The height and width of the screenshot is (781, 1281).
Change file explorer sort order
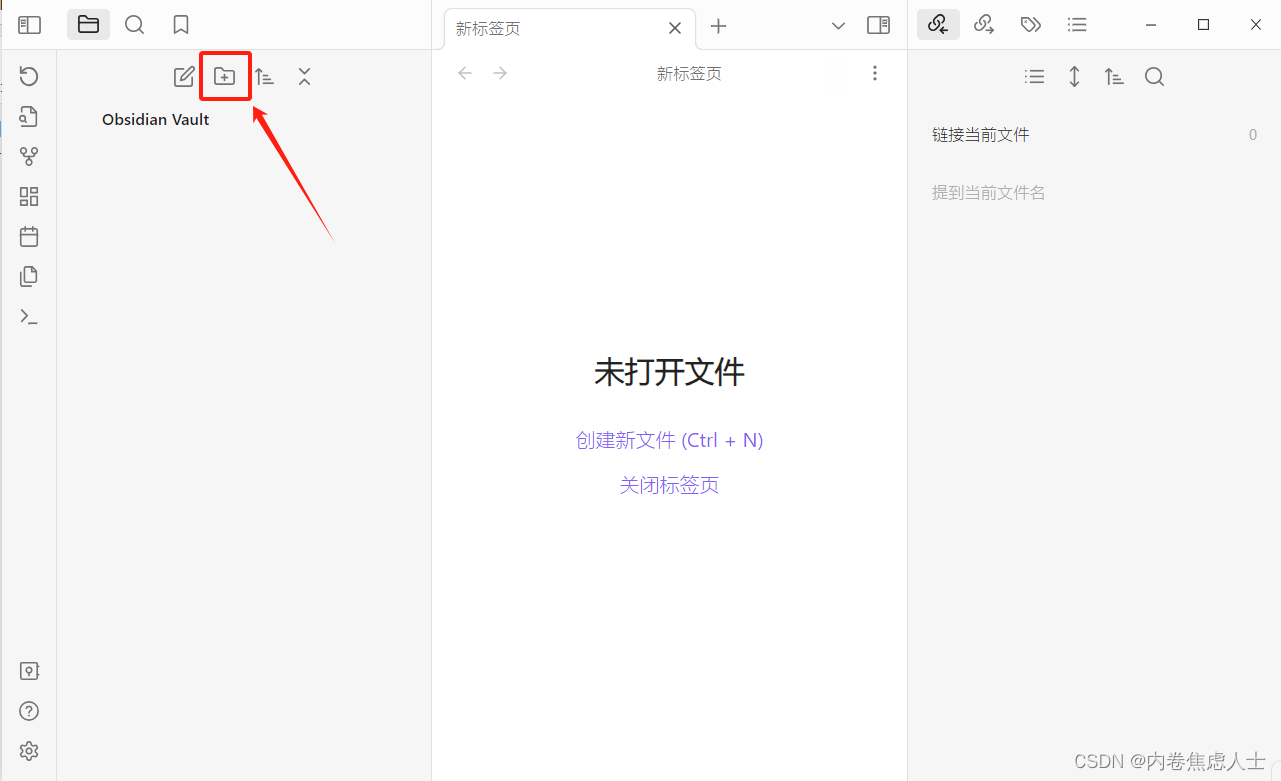click(264, 76)
